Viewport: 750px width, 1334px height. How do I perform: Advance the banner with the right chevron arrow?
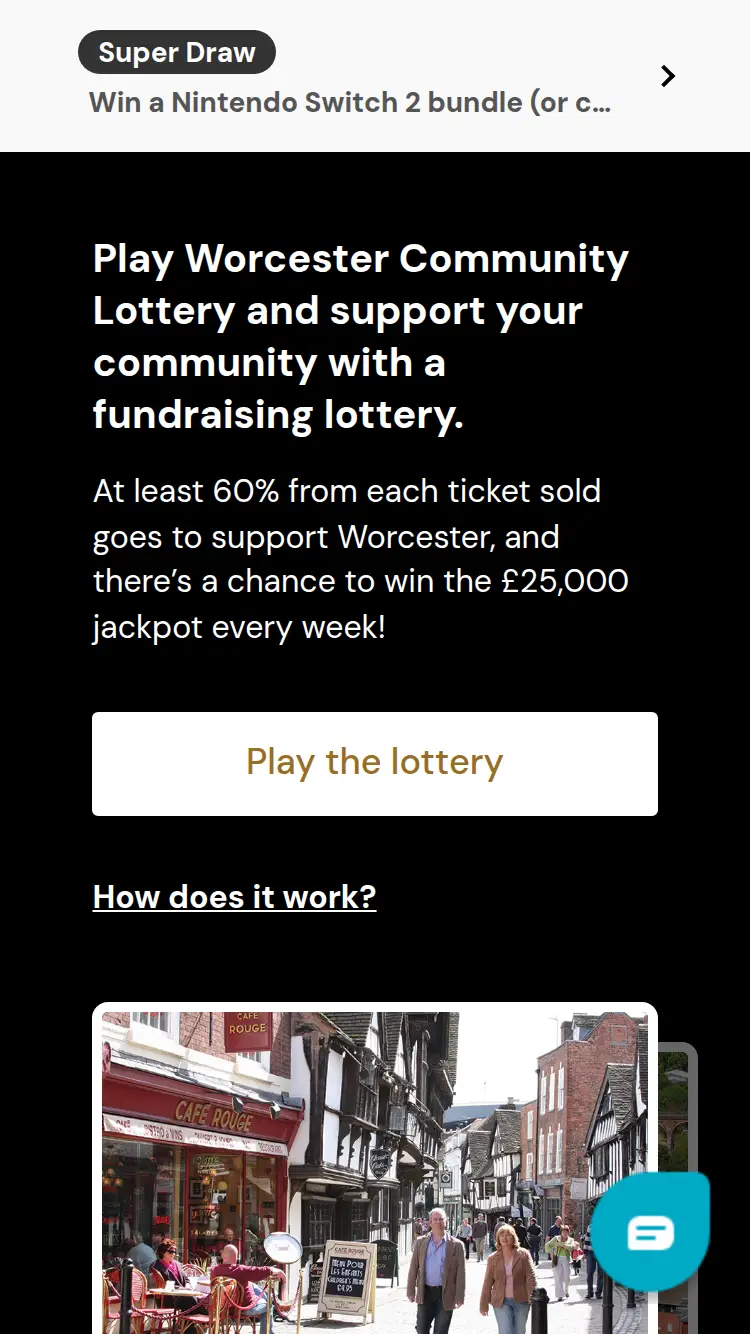pos(667,75)
